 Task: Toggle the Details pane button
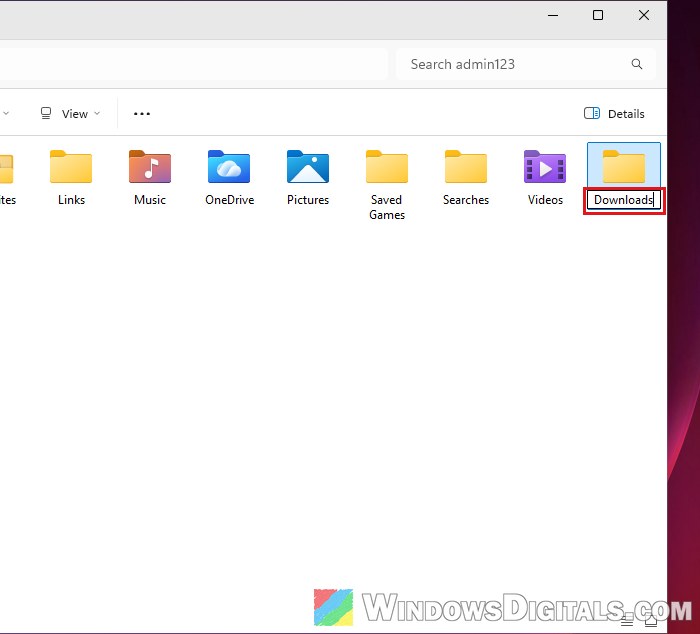pos(614,114)
